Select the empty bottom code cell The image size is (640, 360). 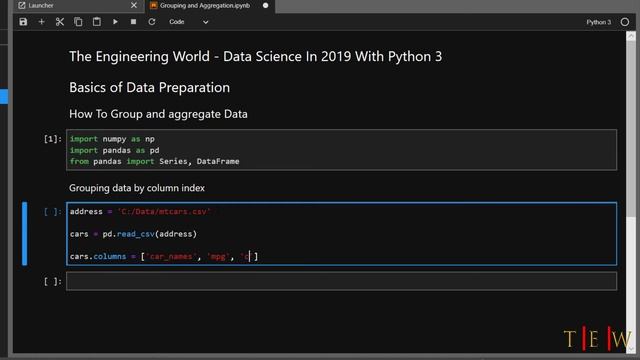tap(342, 281)
